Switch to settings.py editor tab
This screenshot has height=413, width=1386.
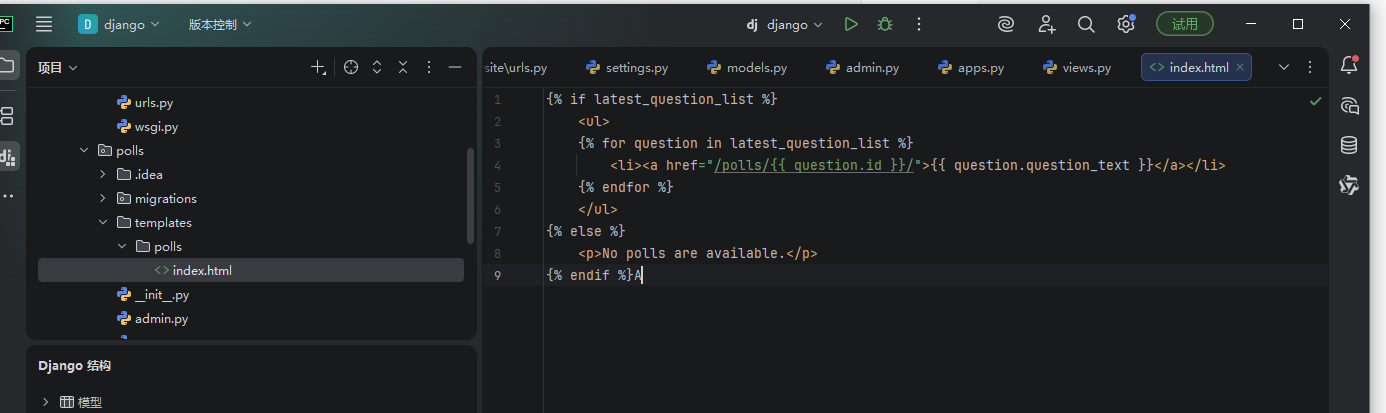coord(627,68)
